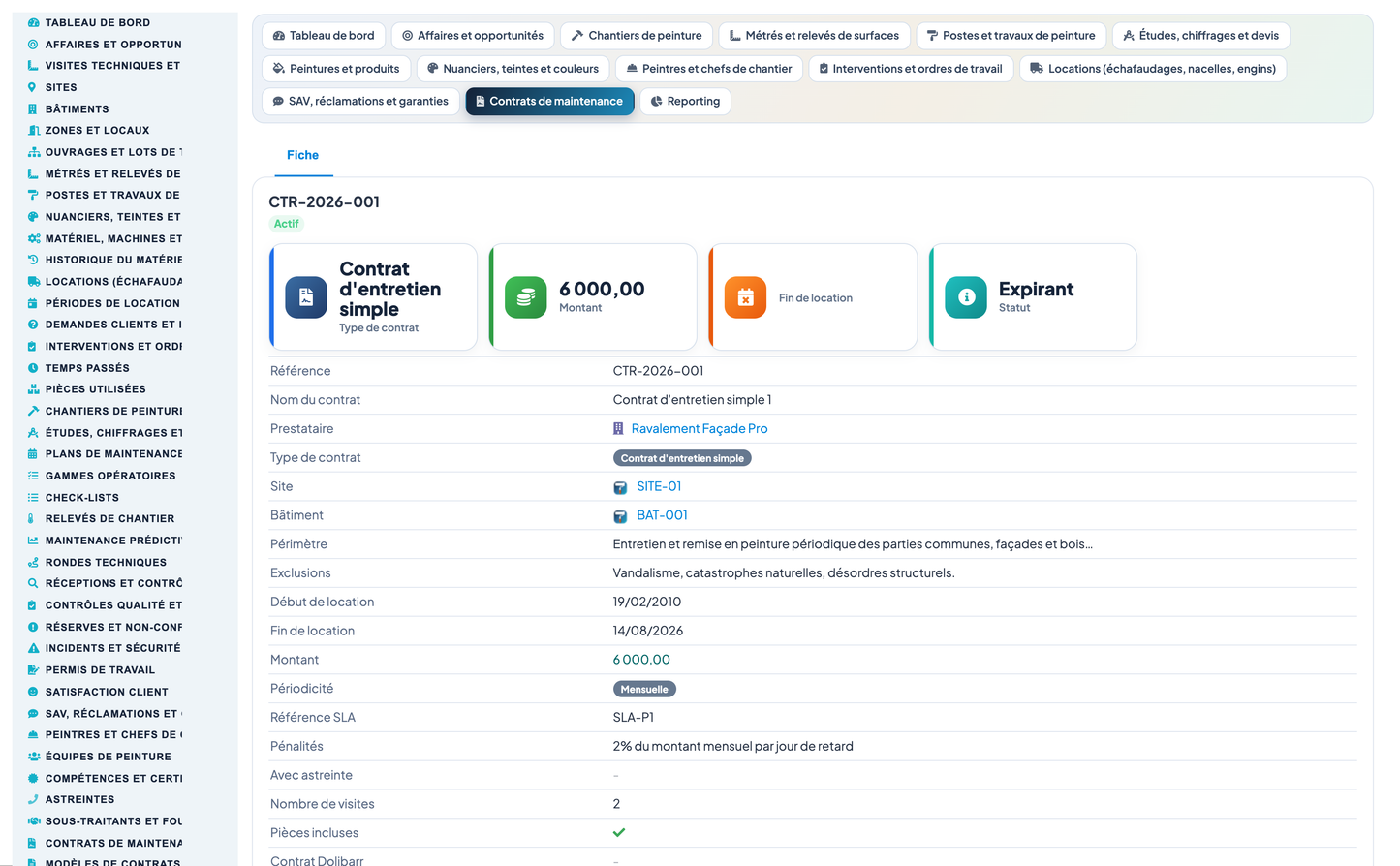
Task: Click the Bâtiments building icon in sidebar
Action: (33, 108)
